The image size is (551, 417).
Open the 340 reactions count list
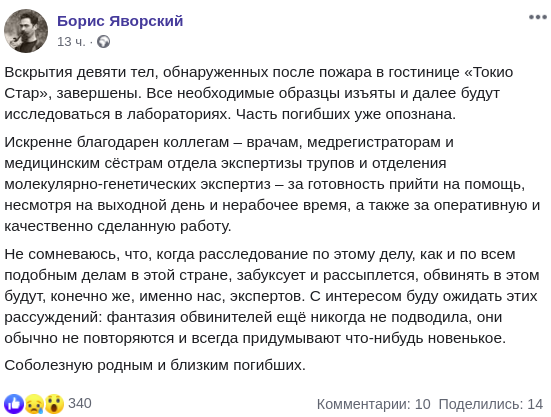click(80, 403)
